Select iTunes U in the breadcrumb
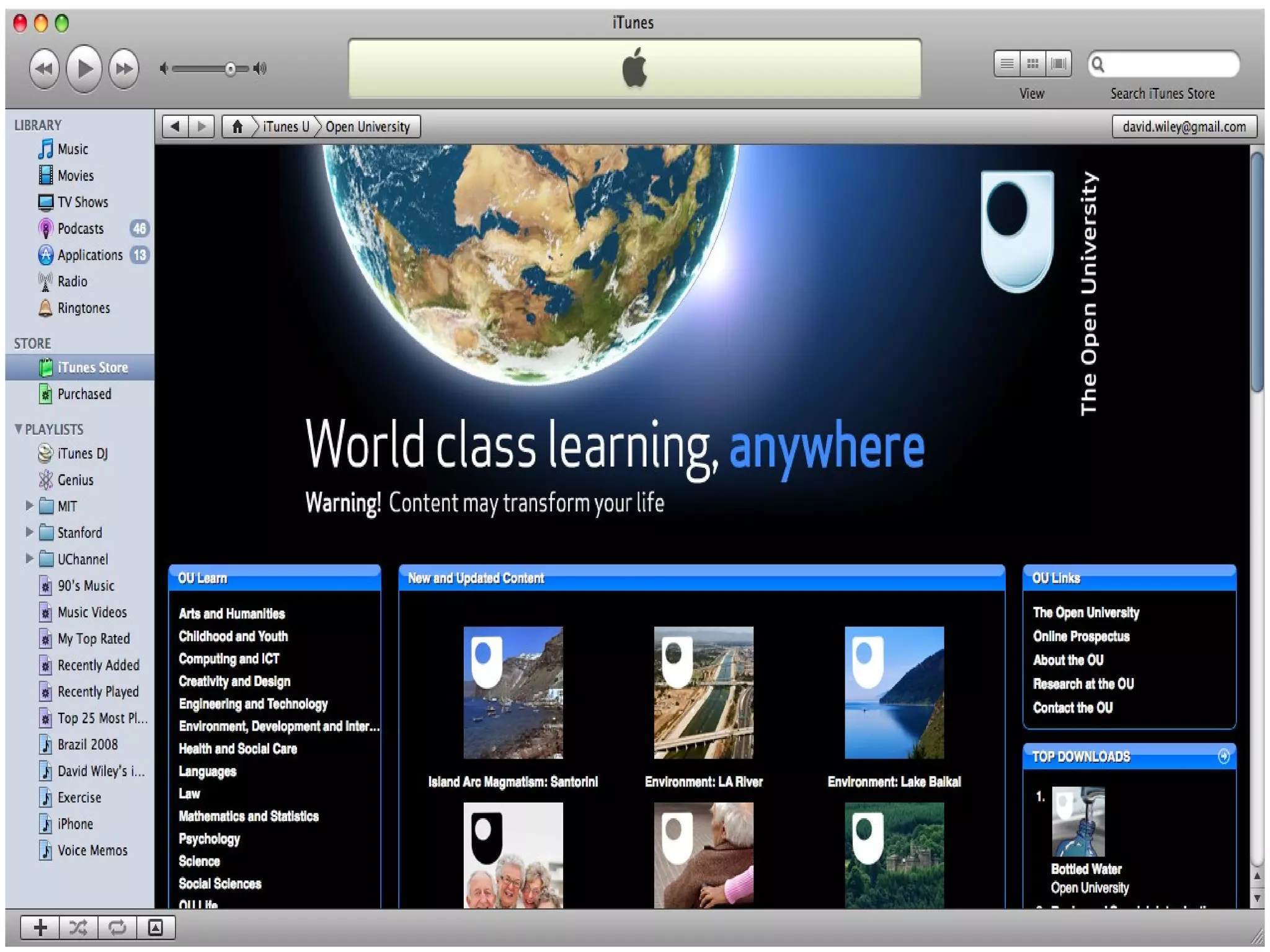 click(286, 126)
